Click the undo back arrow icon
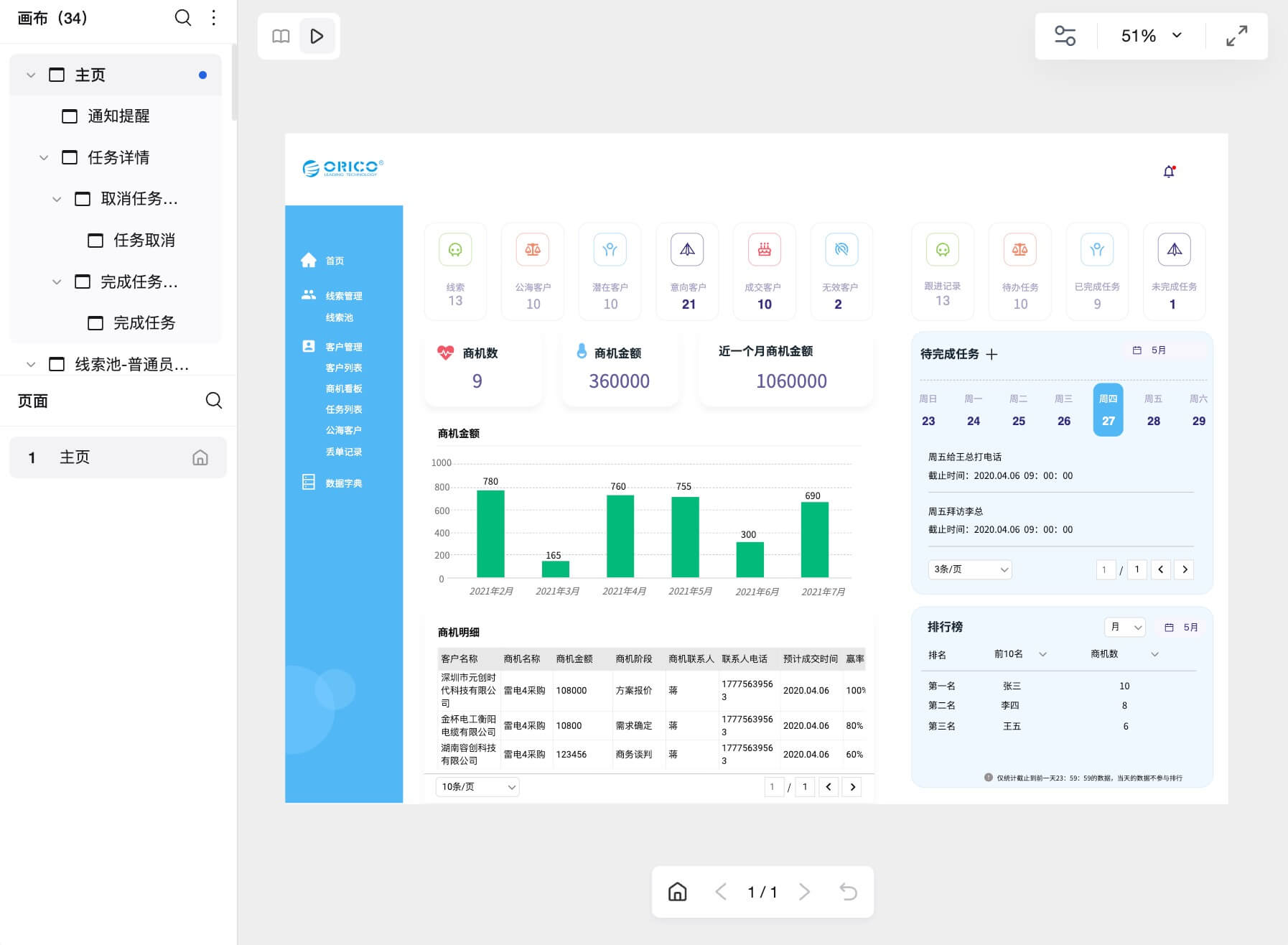Viewport: 1288px width, 945px height. point(849,892)
